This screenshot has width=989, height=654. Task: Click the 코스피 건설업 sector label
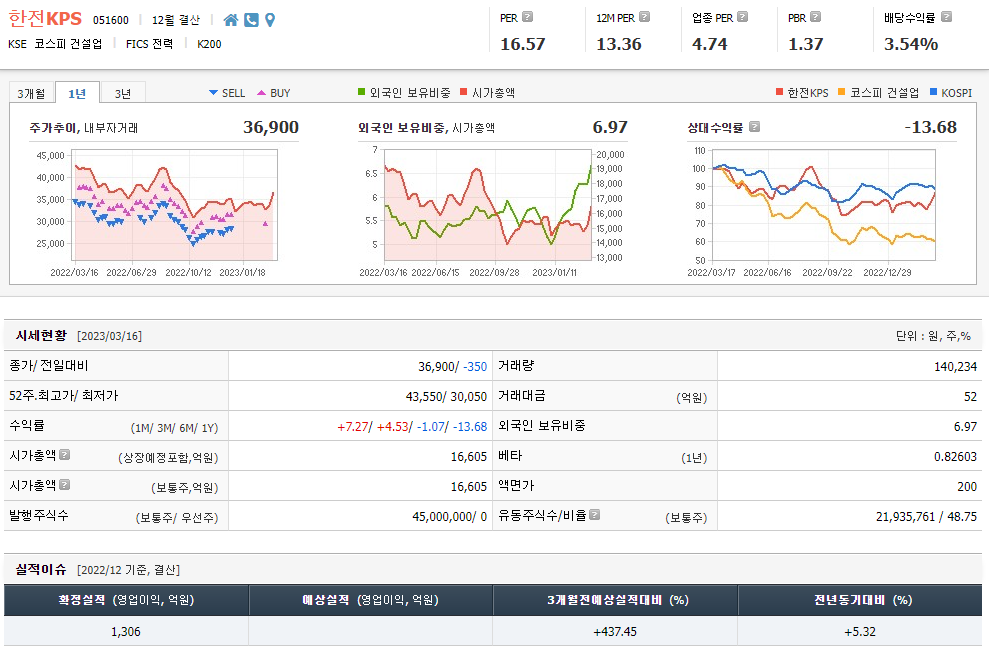click(x=68, y=44)
